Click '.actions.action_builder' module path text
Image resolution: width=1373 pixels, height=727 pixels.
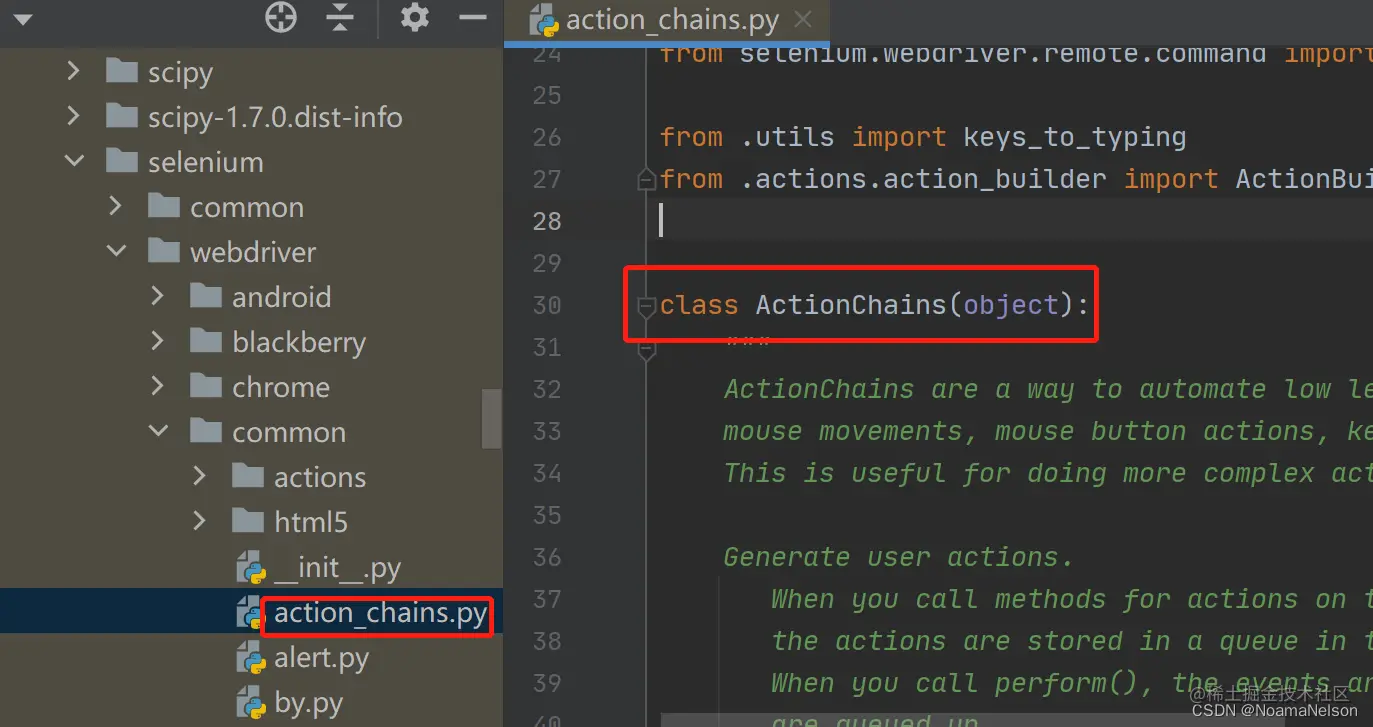coord(923,179)
